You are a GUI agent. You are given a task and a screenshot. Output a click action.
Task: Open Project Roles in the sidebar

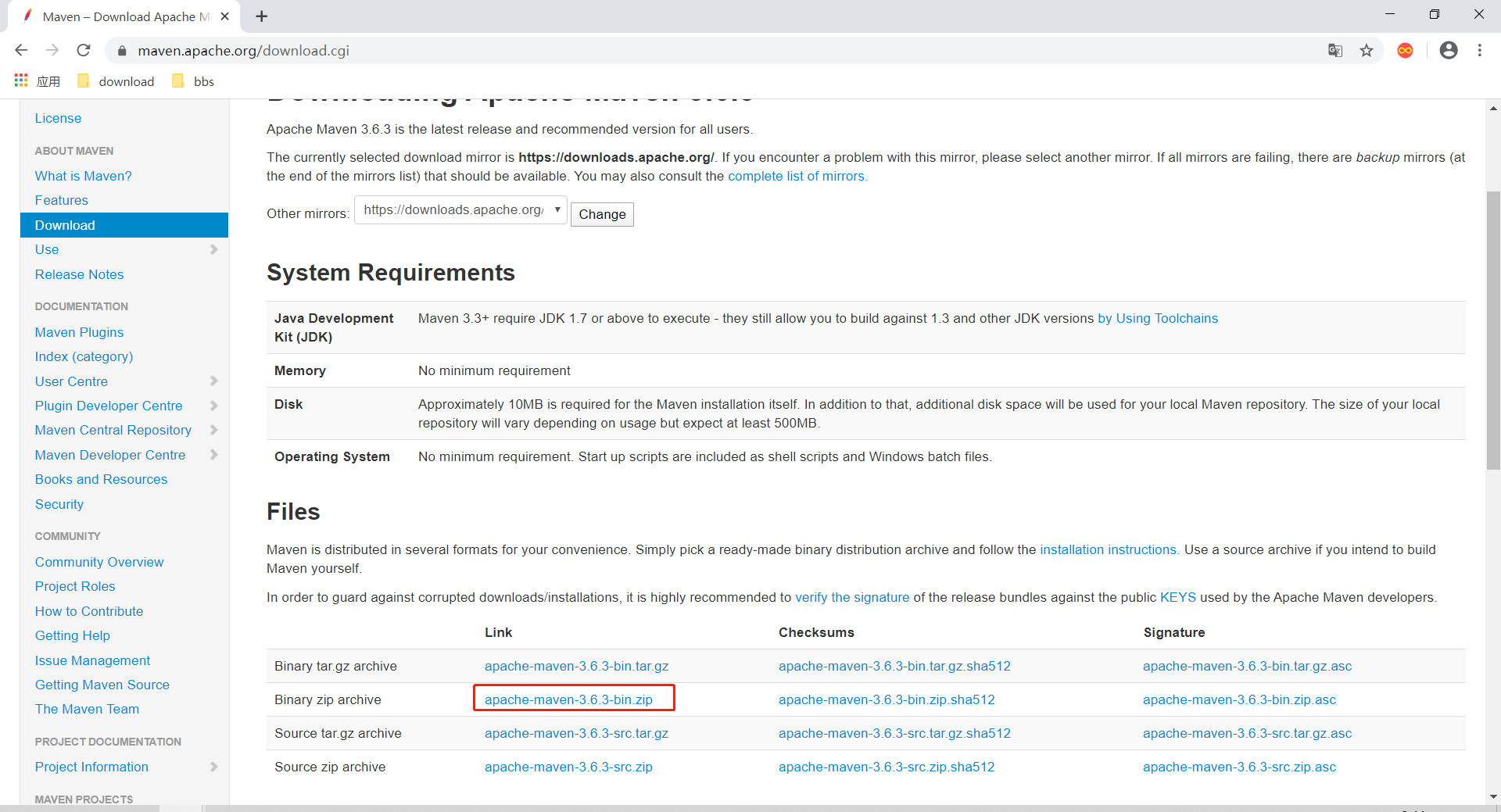click(75, 586)
